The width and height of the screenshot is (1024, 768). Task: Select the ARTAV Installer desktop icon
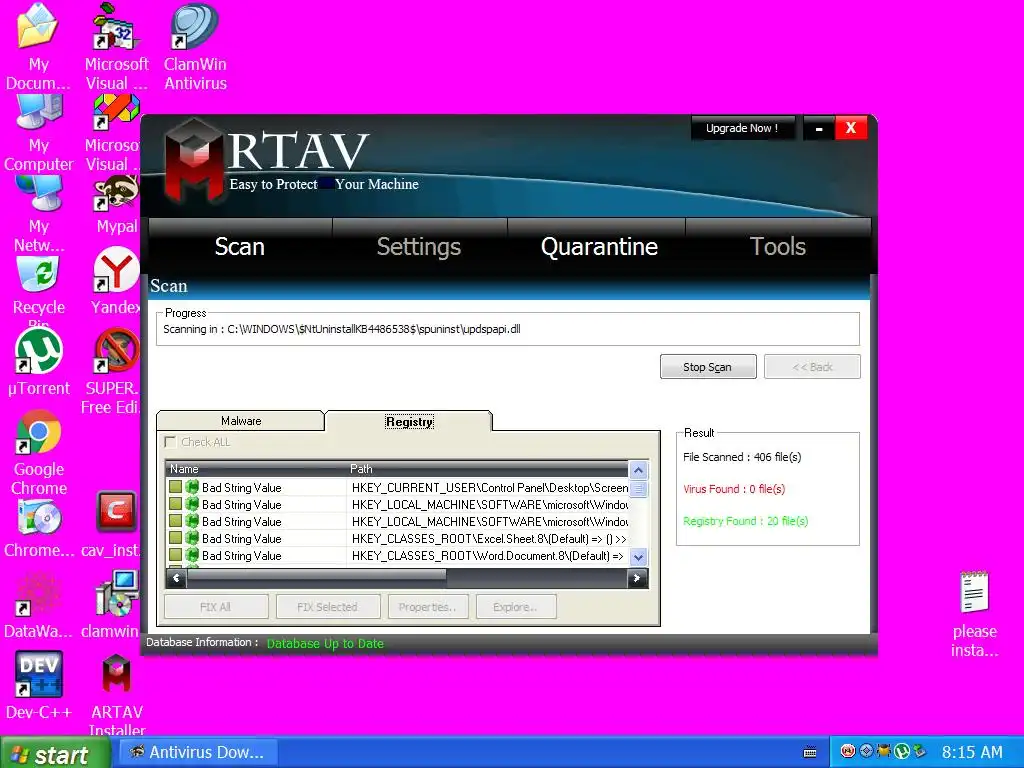click(x=116, y=695)
